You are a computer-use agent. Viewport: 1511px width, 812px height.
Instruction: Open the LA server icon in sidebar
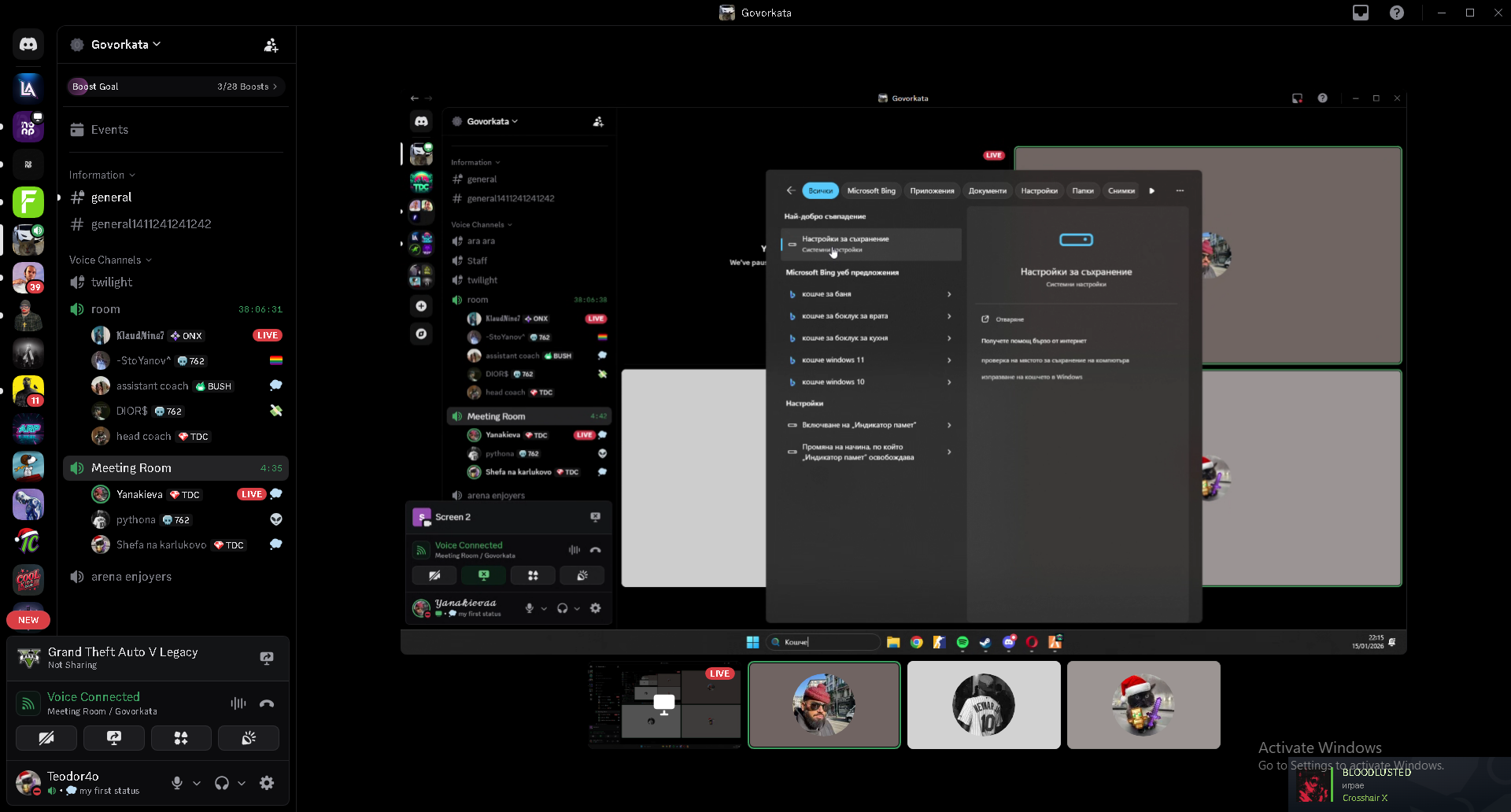28,88
